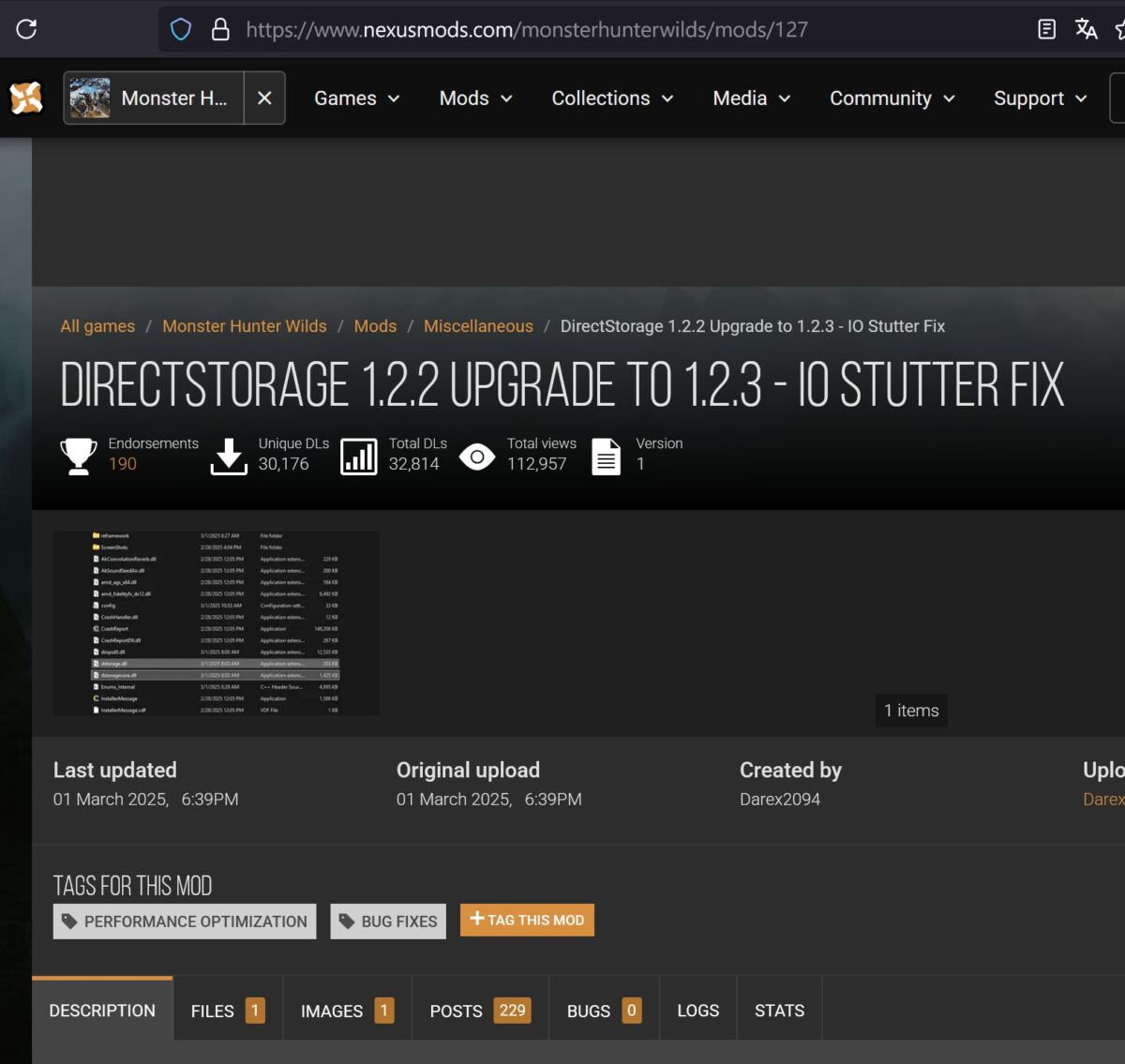Screen dimensions: 1125x1064
Task: Click the browser reload icon
Action: 26,29
